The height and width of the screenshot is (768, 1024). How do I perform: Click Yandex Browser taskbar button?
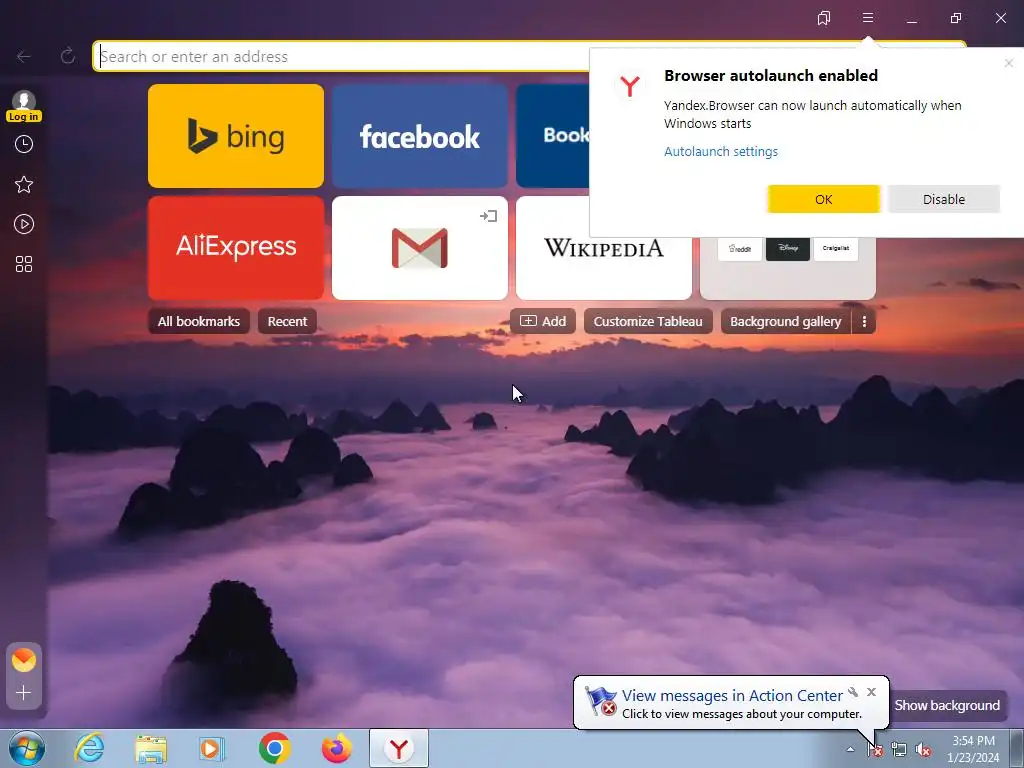(399, 748)
